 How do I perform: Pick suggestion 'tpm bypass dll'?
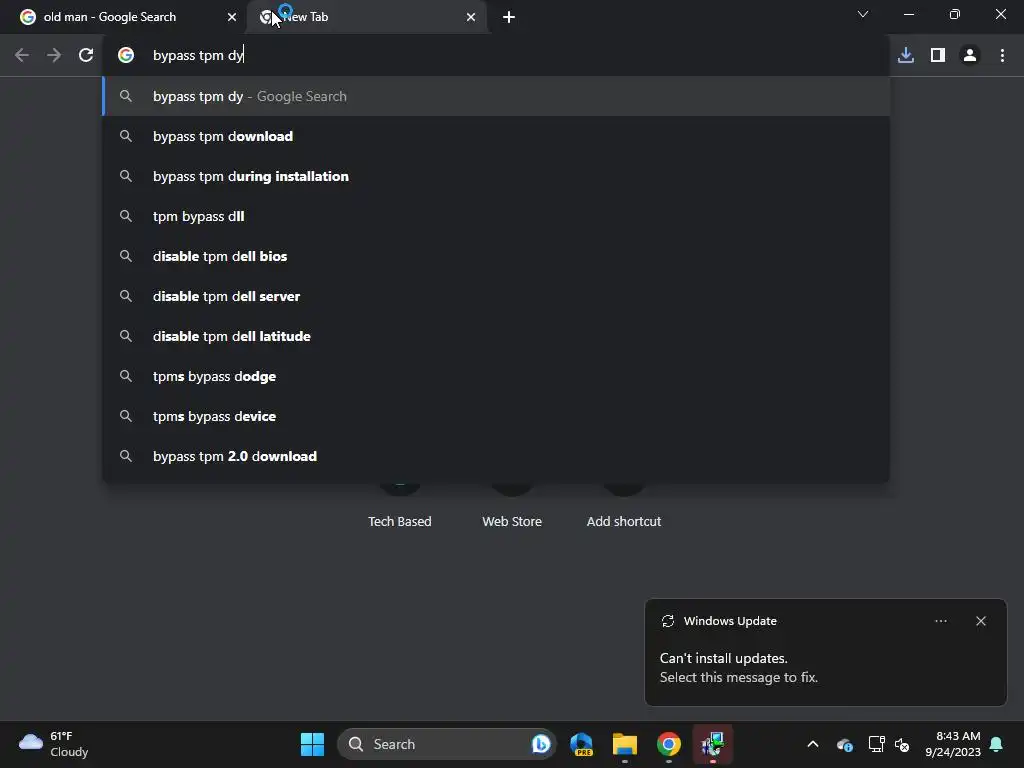(496, 216)
